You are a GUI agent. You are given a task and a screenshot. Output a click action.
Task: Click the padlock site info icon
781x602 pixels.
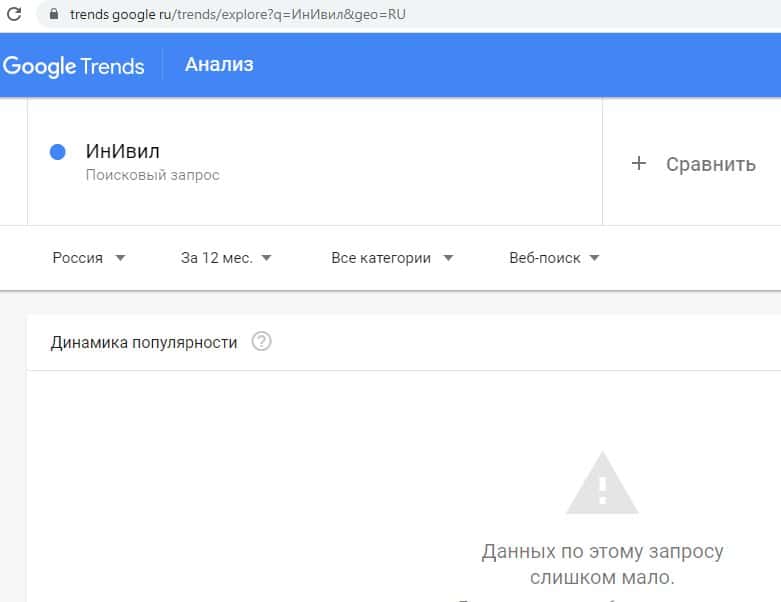53,15
